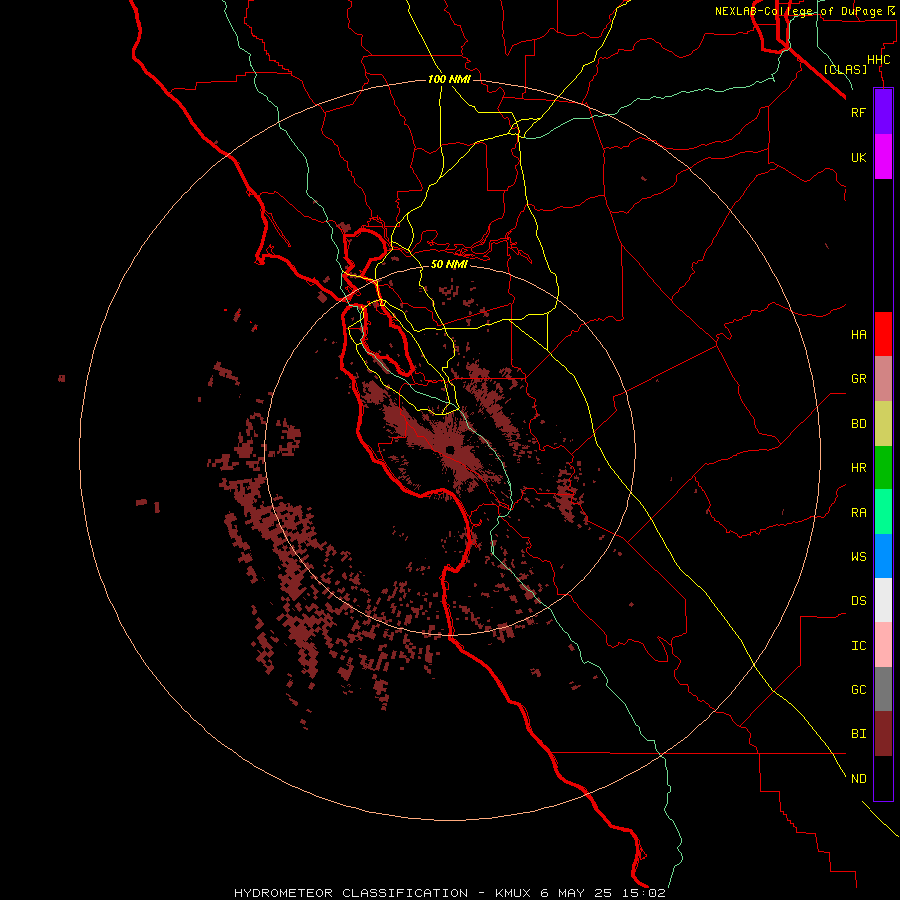Click the HR legend label
This screenshot has height=900, width=900.
[x=858, y=468]
